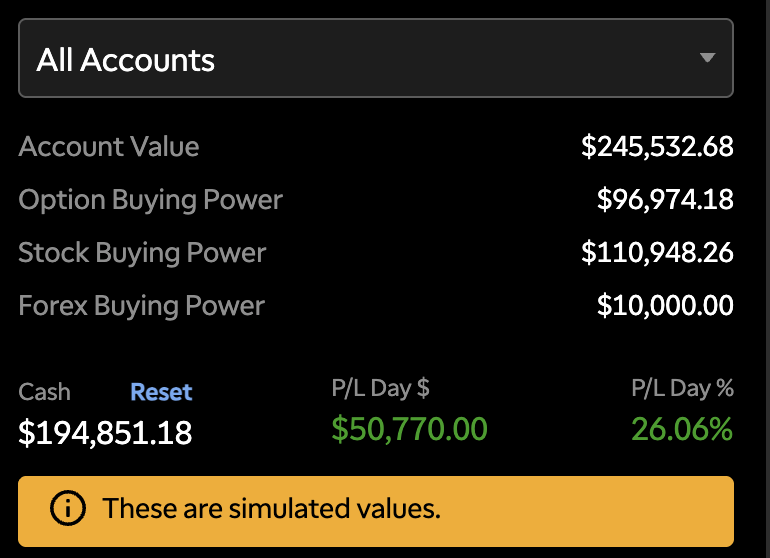770x558 pixels.
Task: Click the 'All Accounts' text in selector
Action: [x=126, y=60]
